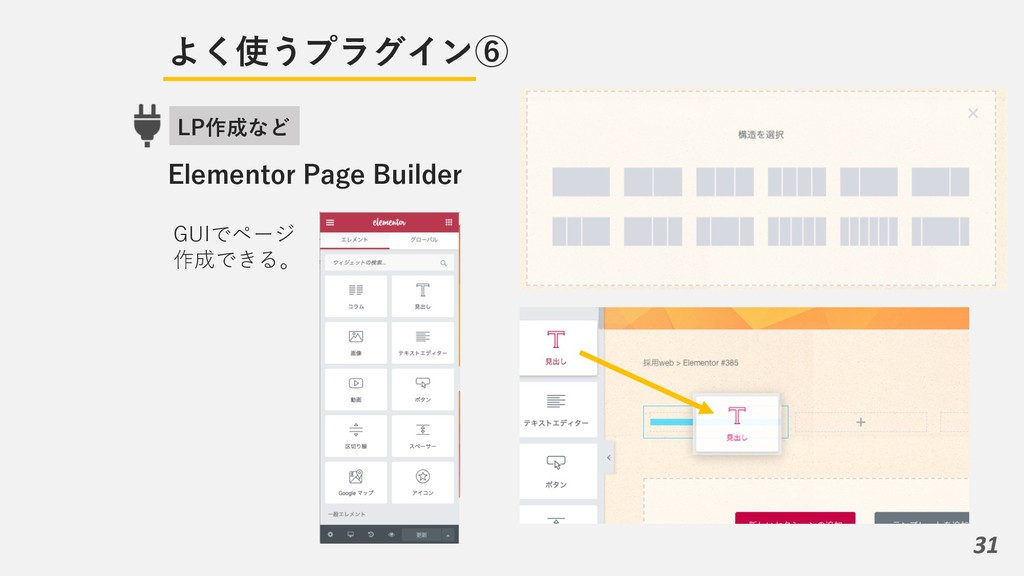
Task: Choose the two equal columns structure
Action: 652,182
